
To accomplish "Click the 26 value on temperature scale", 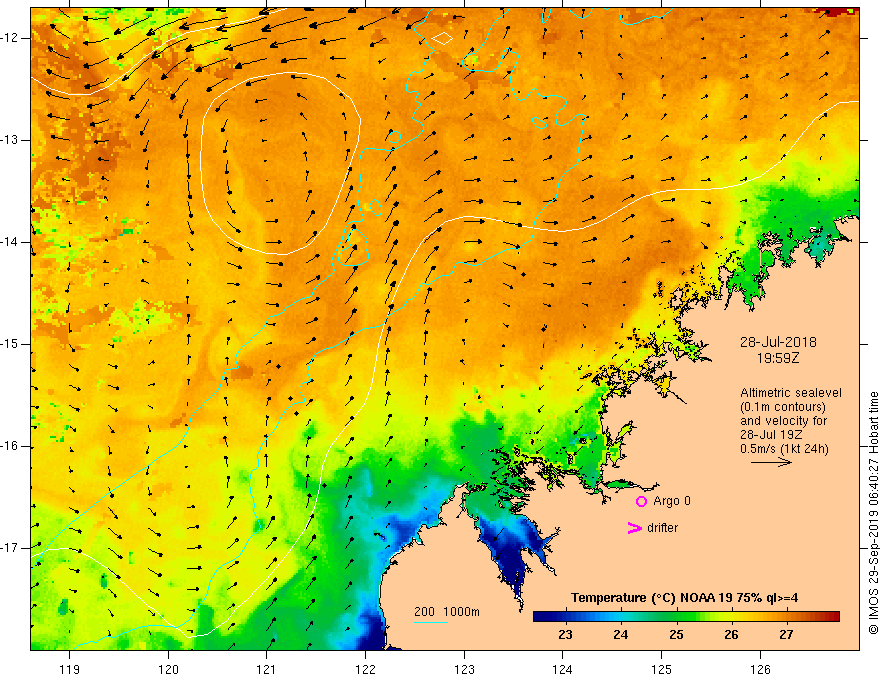I will click(731, 635).
